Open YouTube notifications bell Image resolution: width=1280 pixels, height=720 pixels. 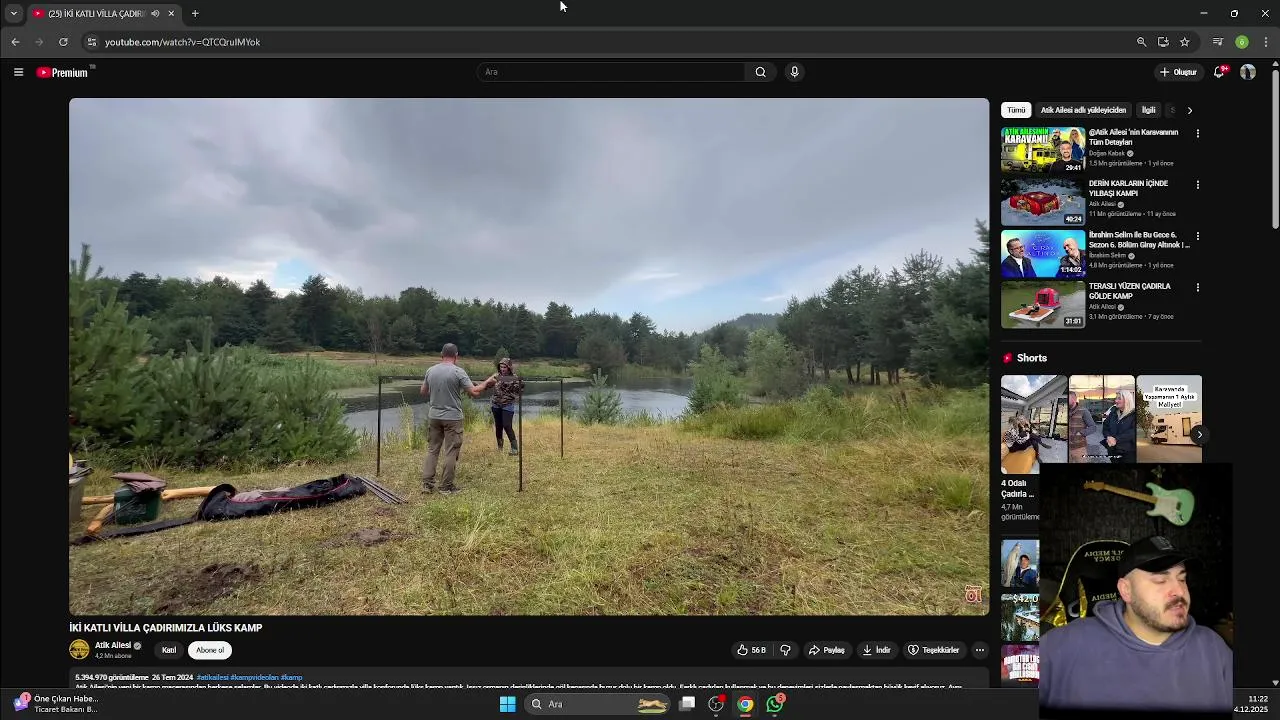1219,72
